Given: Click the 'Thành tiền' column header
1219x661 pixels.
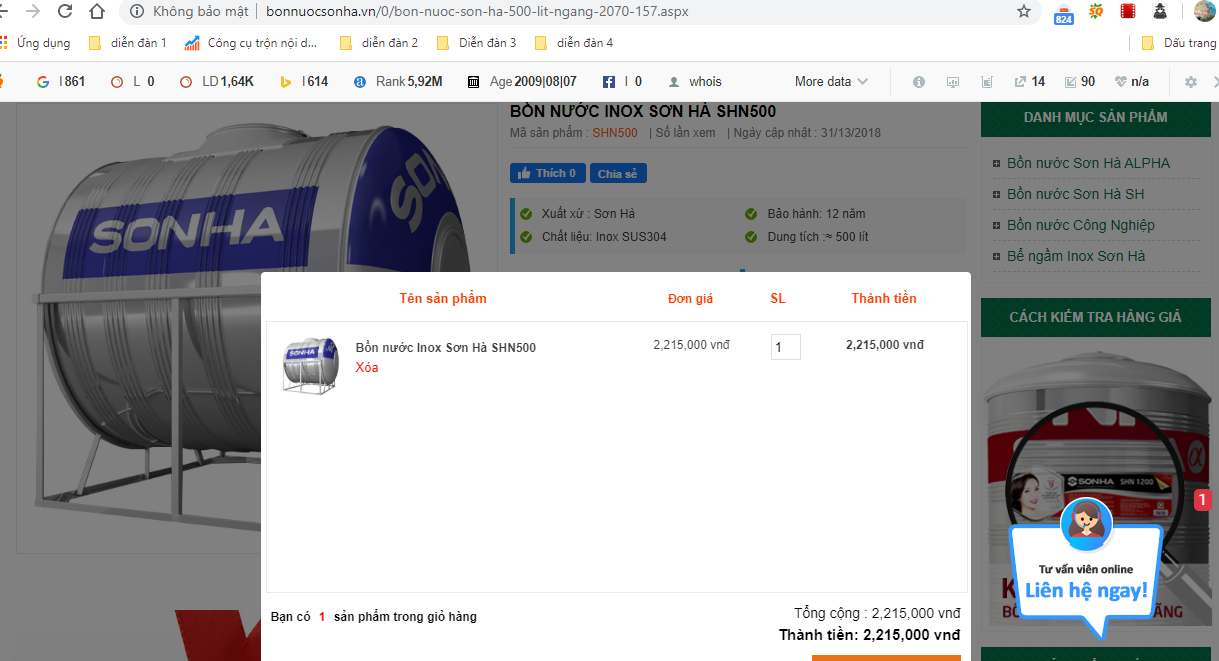Looking at the screenshot, I should pos(884,298).
